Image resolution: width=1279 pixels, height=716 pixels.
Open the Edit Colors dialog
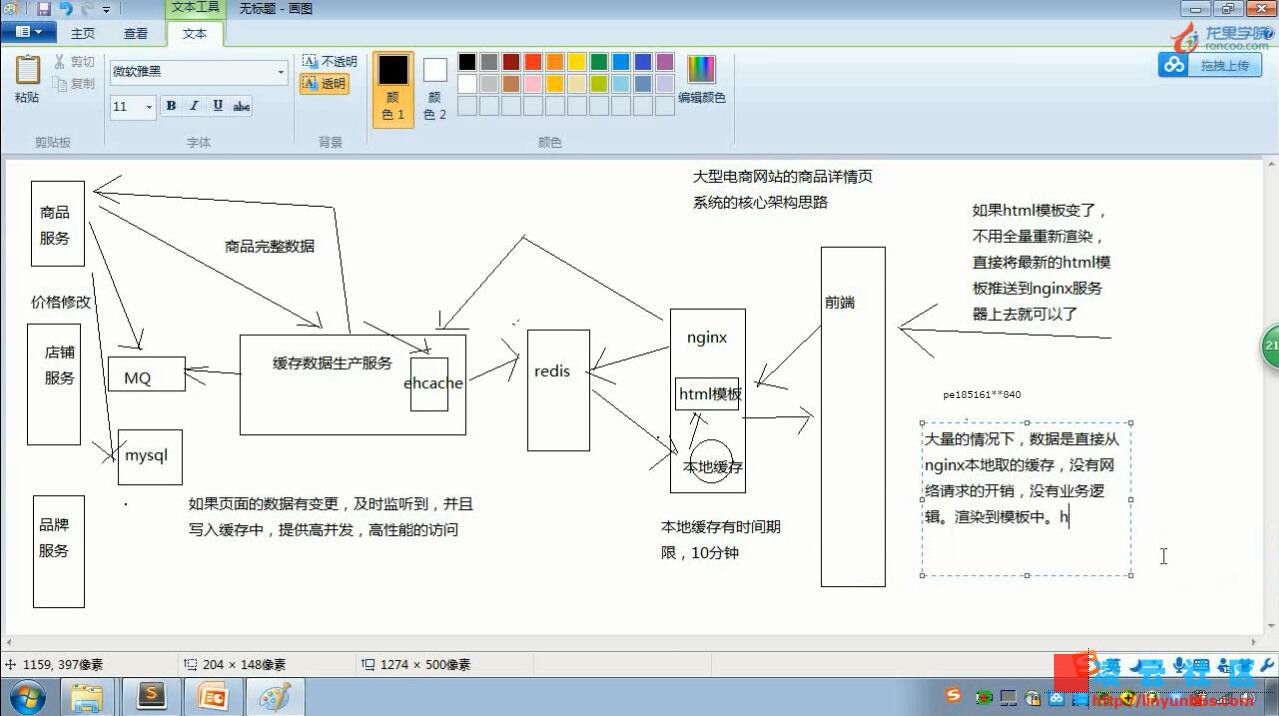point(701,80)
